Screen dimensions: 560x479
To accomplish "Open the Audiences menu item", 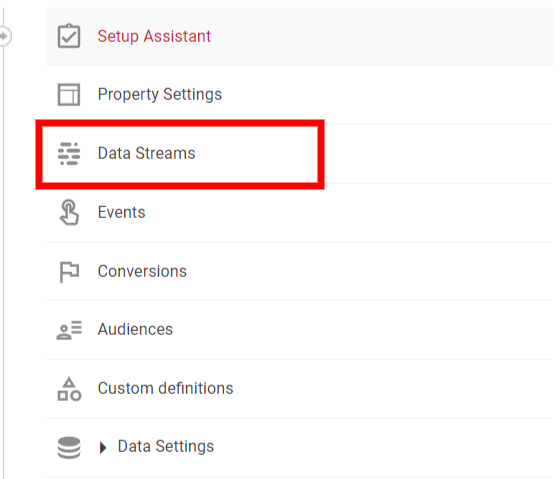I will [299, 330].
